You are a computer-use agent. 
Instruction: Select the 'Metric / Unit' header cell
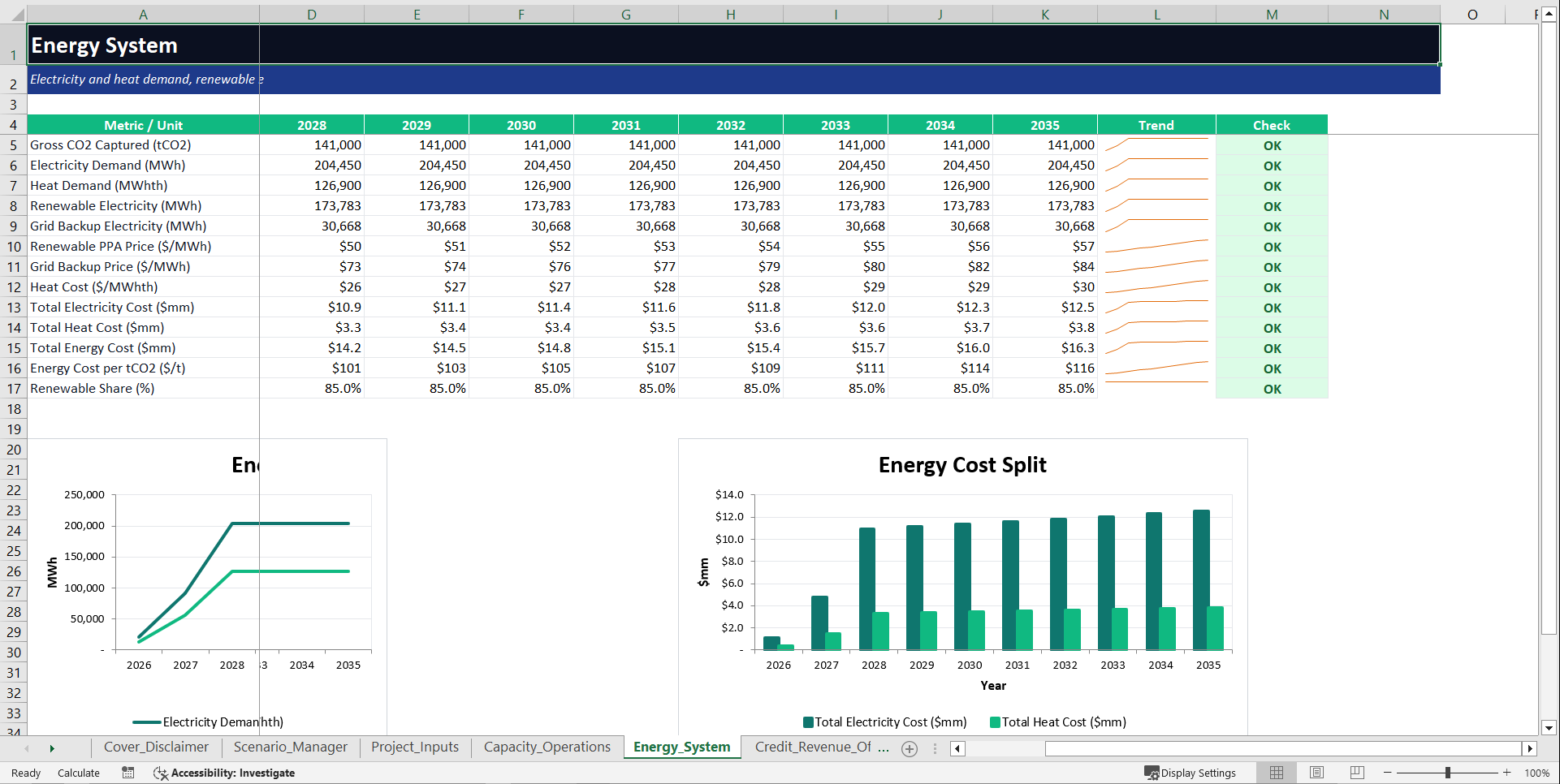click(143, 125)
